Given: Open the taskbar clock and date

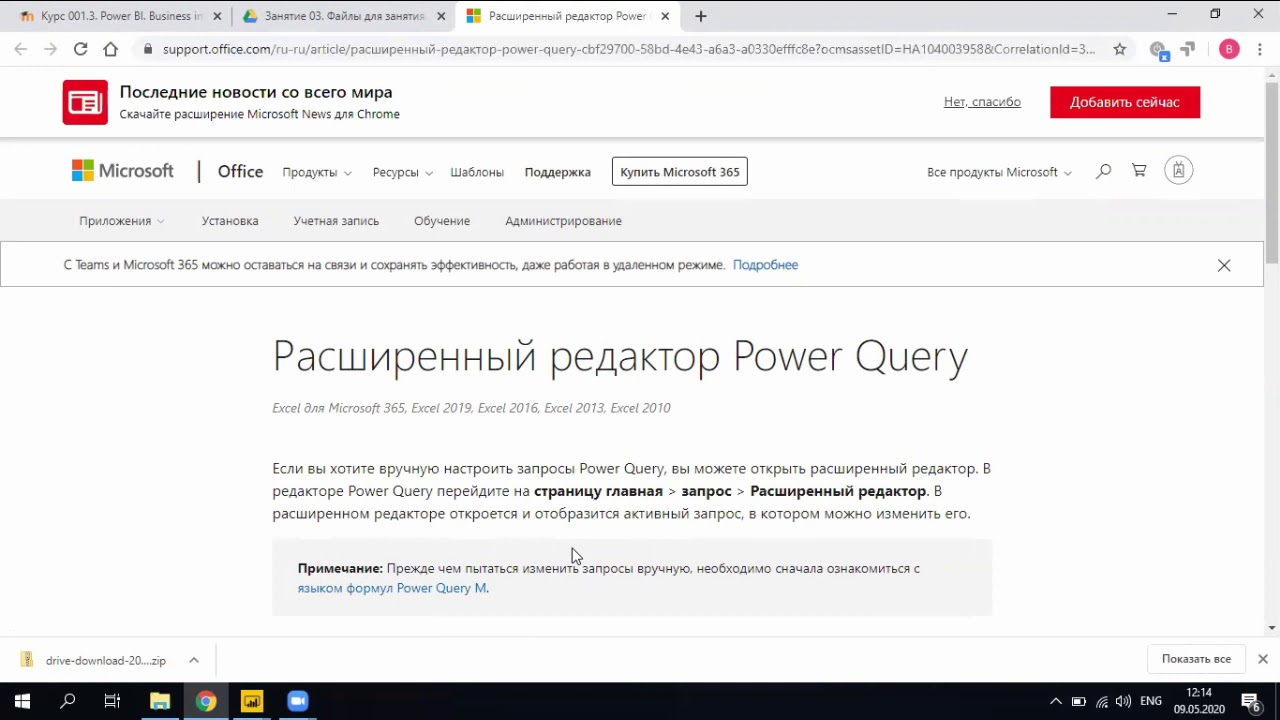Looking at the screenshot, I should (x=1199, y=701).
